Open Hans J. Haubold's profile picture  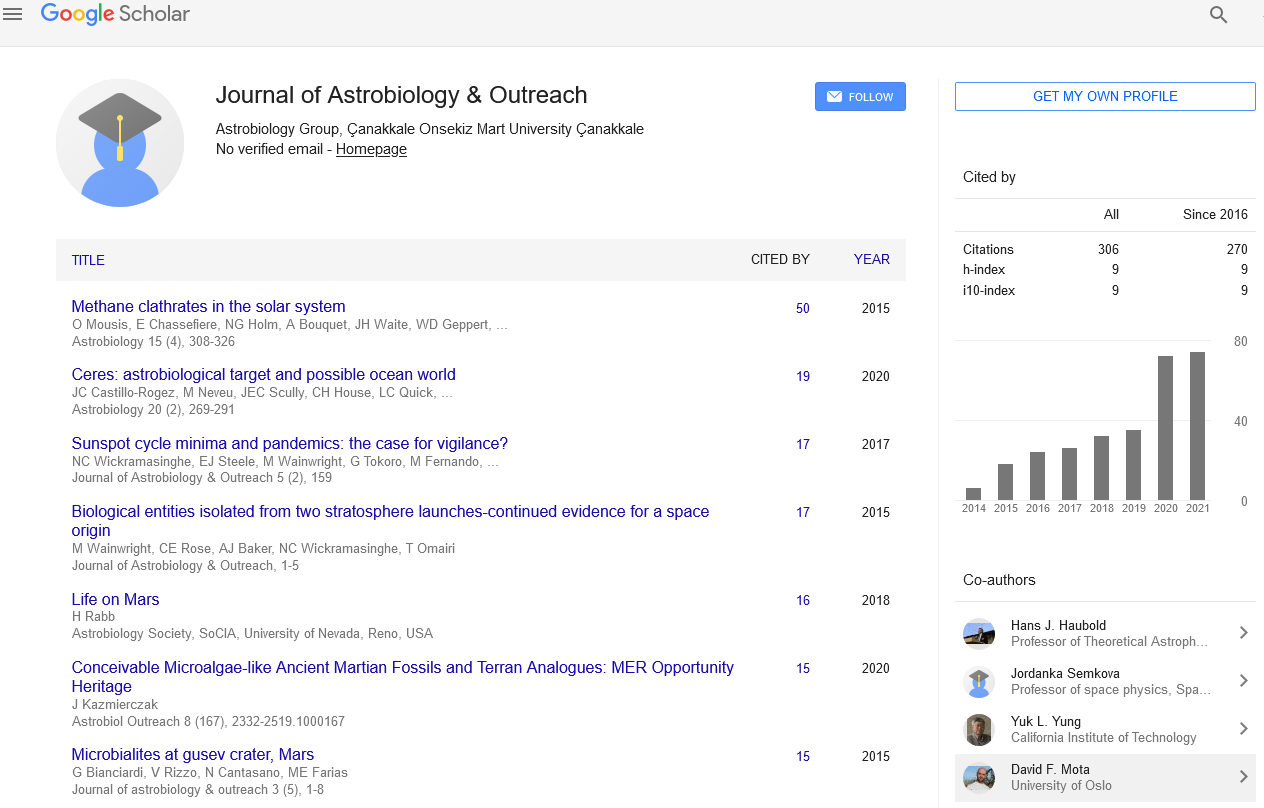click(x=978, y=633)
